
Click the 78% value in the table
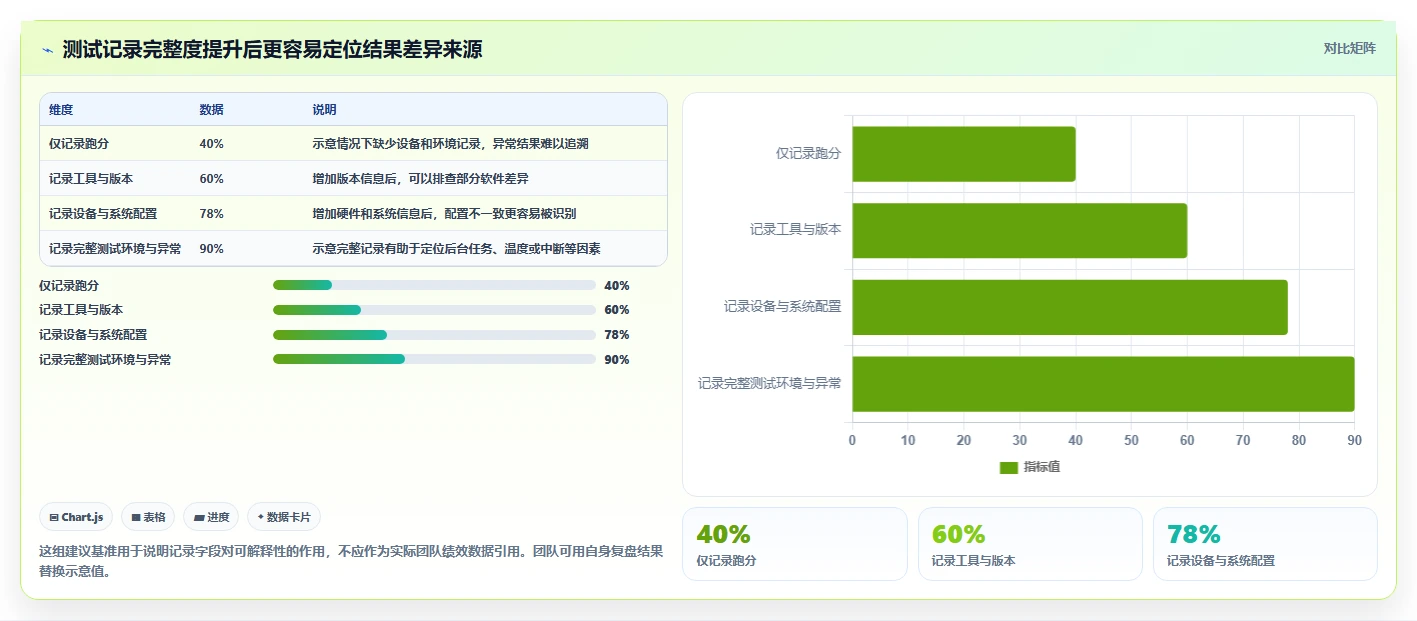[x=211, y=214]
